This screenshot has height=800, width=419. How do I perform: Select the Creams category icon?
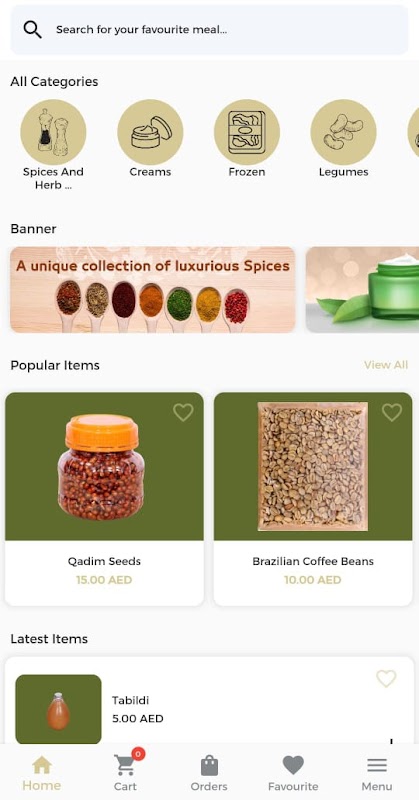150,132
